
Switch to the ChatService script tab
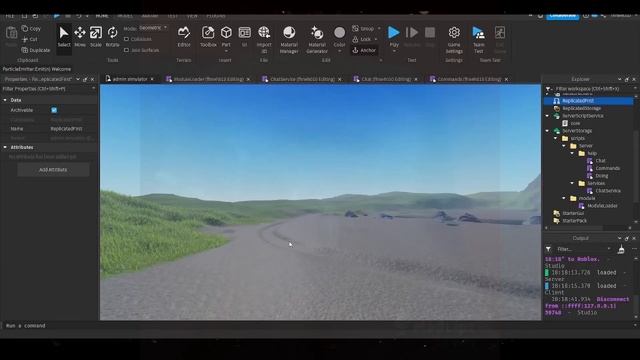pos(301,79)
